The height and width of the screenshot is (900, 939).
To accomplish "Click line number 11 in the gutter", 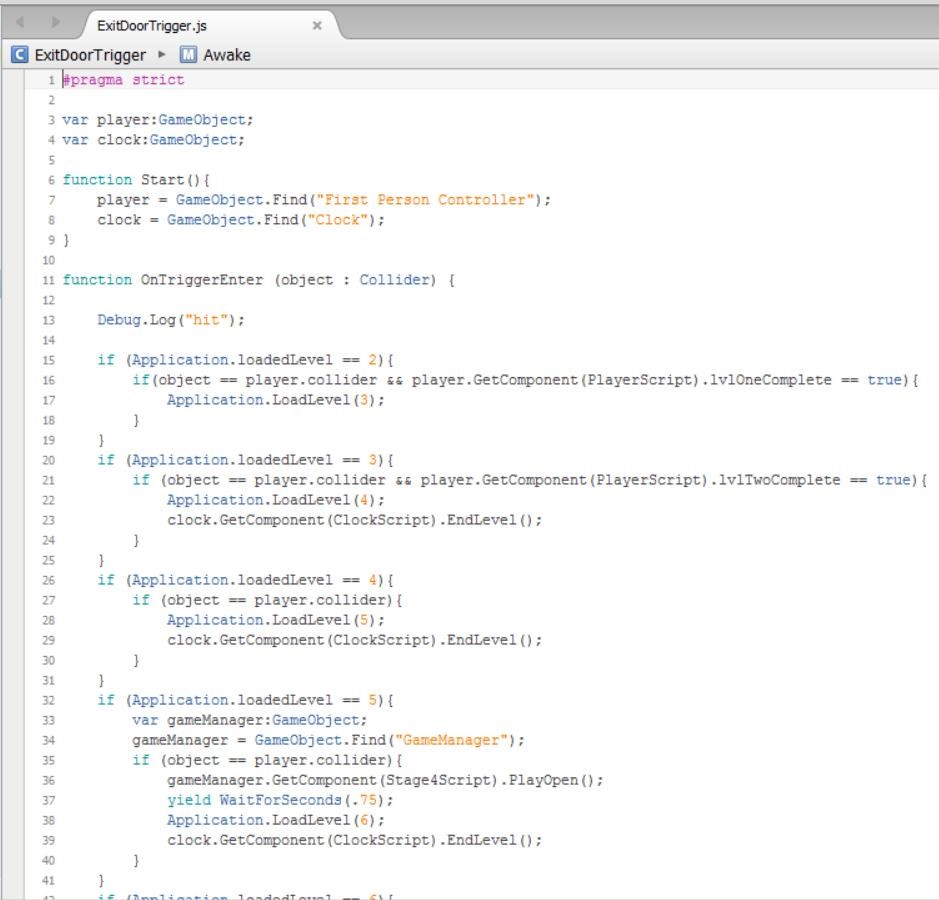I will (x=48, y=280).
